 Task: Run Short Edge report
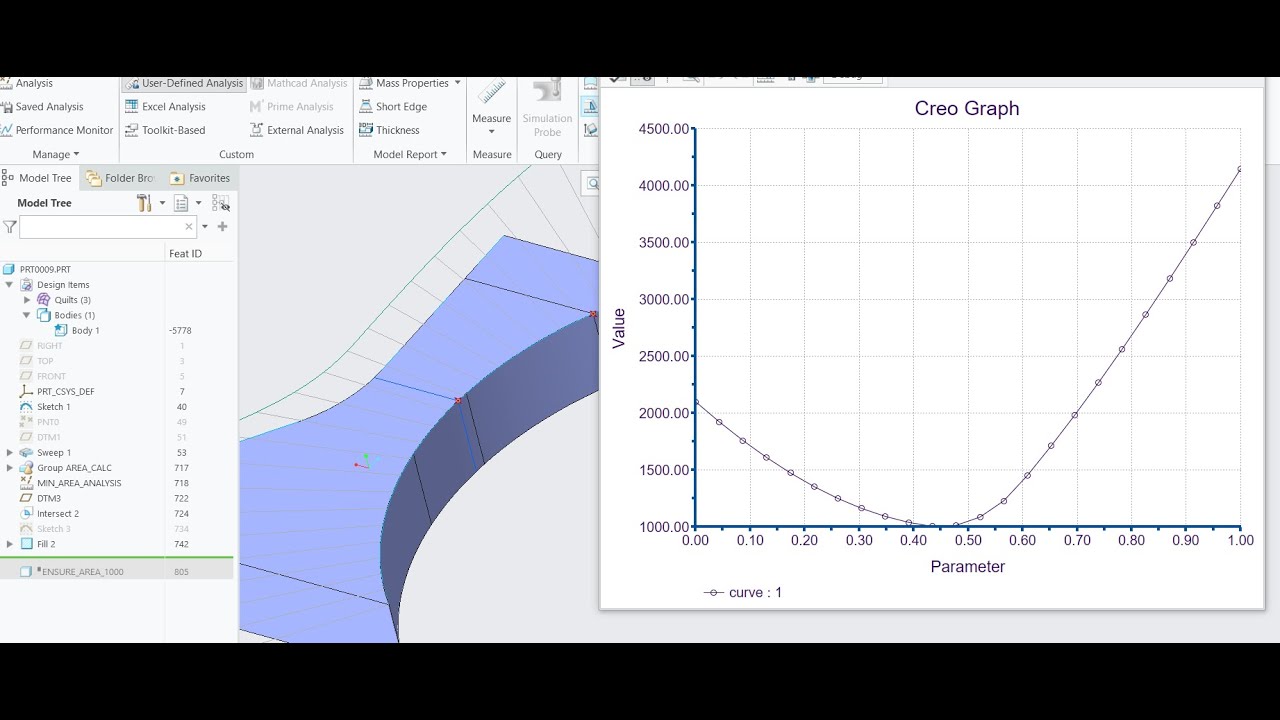[x=392, y=107]
